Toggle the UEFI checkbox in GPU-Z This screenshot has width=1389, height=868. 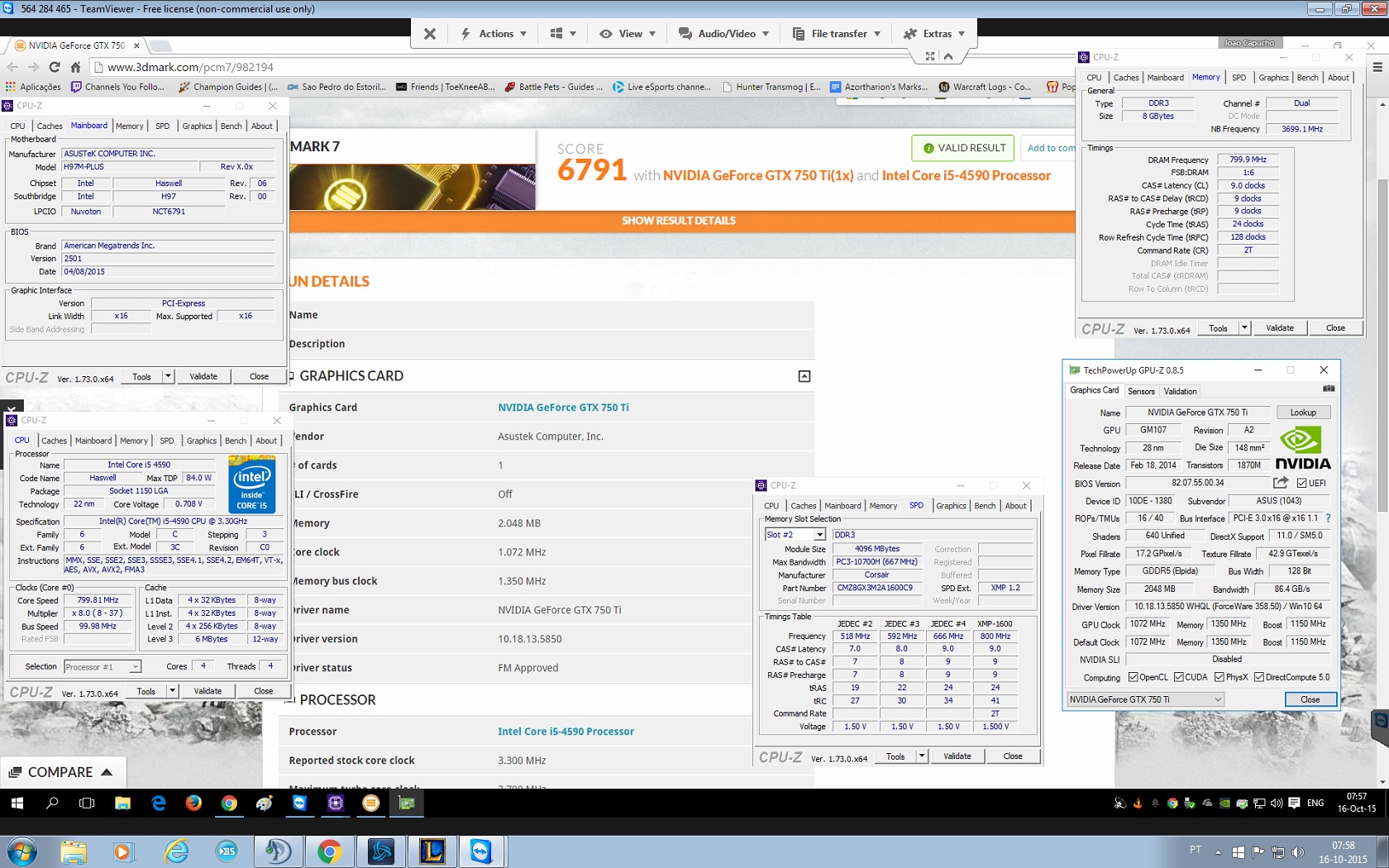1301,483
